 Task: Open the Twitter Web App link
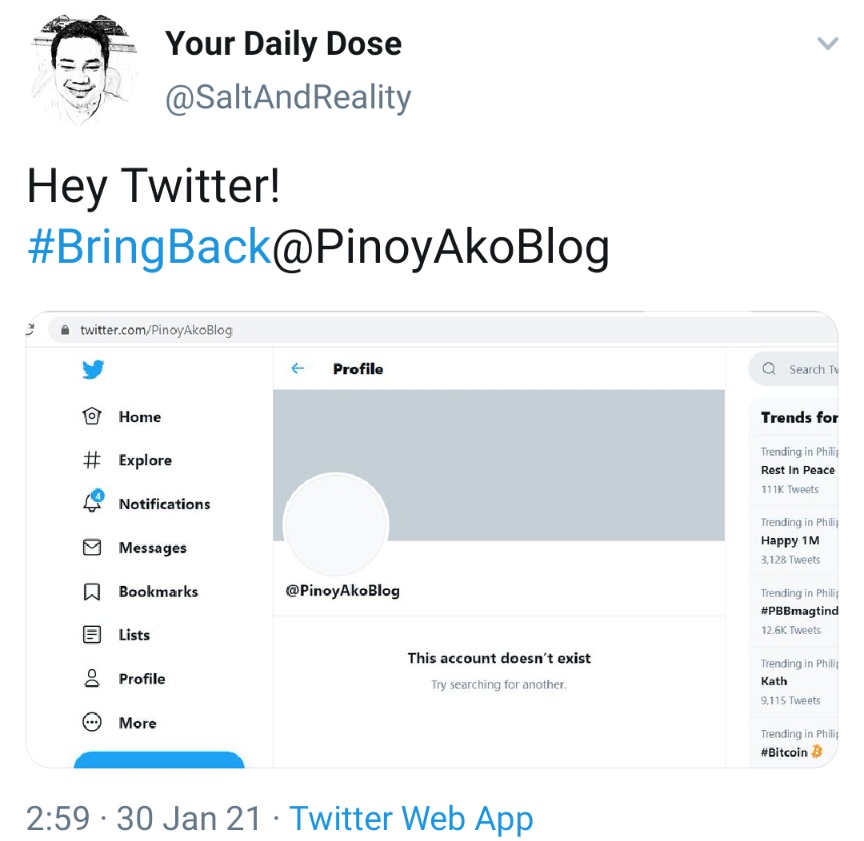[411, 818]
